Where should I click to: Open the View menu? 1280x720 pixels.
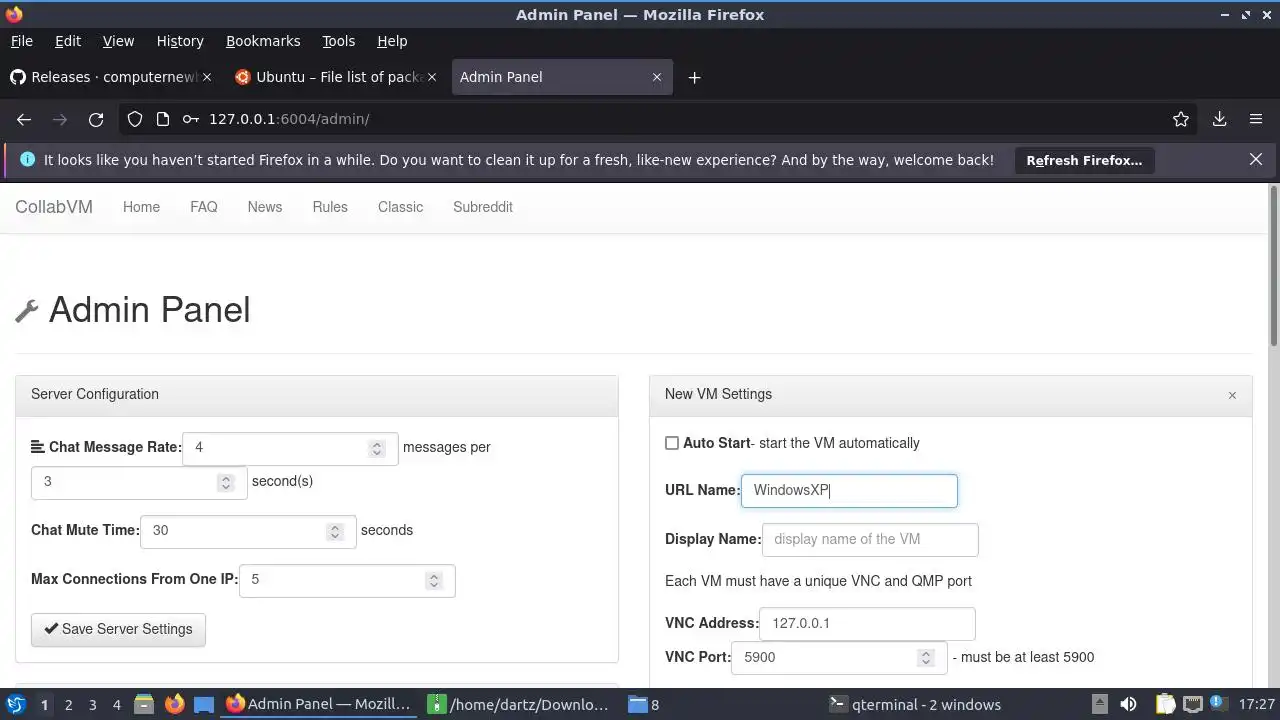tap(118, 41)
